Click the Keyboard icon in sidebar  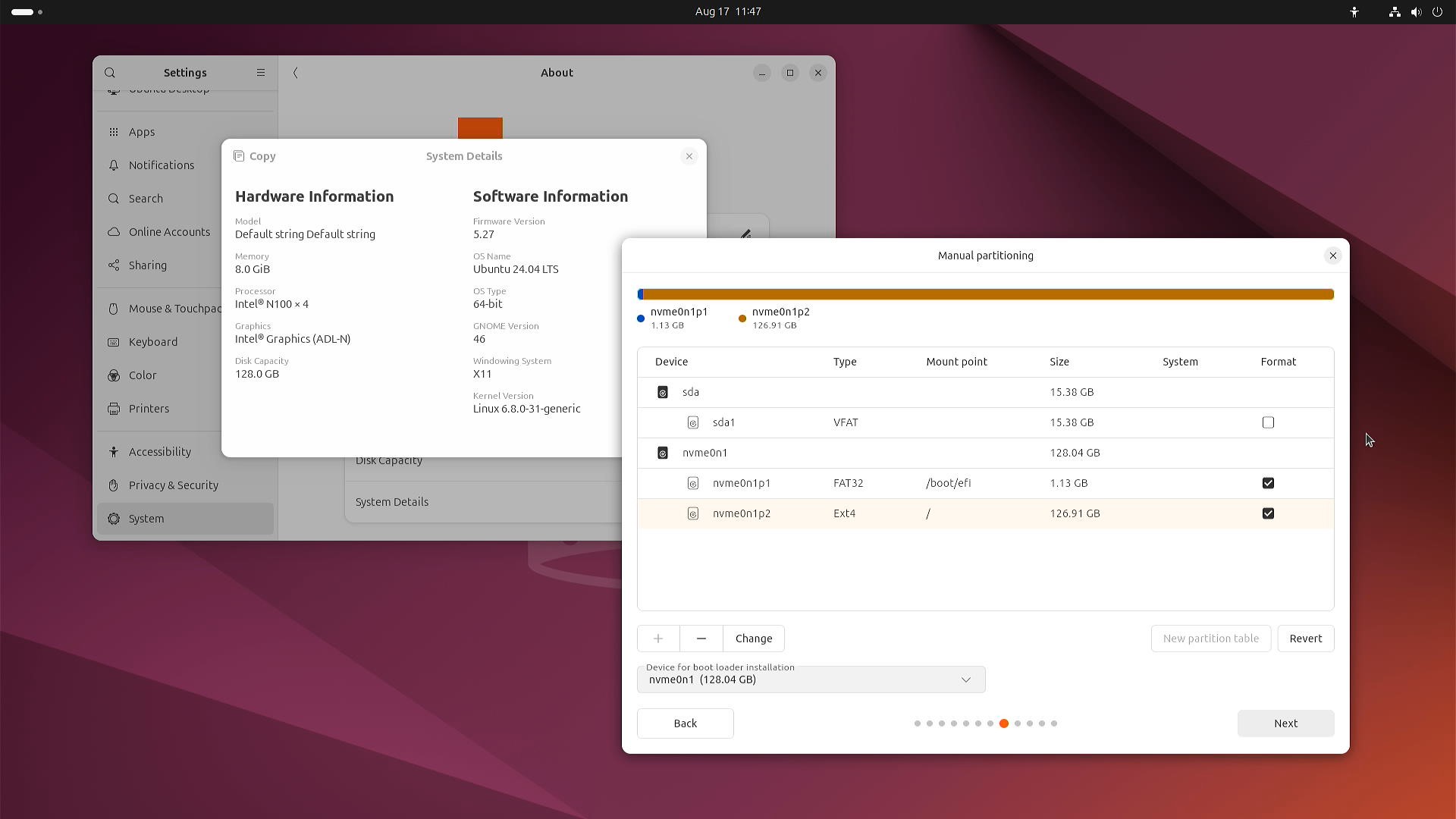click(x=114, y=342)
